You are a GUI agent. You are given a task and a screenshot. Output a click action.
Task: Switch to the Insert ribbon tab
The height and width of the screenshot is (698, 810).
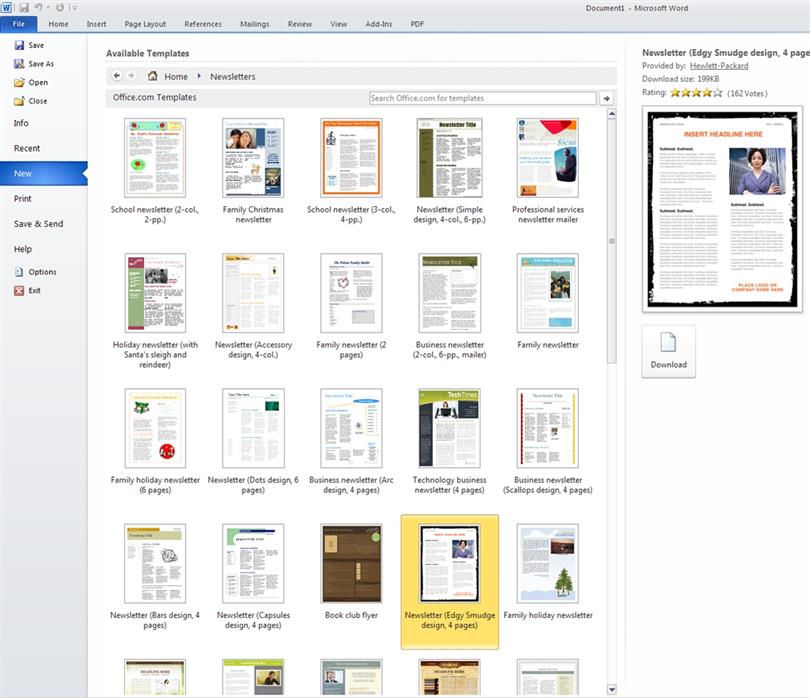click(96, 24)
